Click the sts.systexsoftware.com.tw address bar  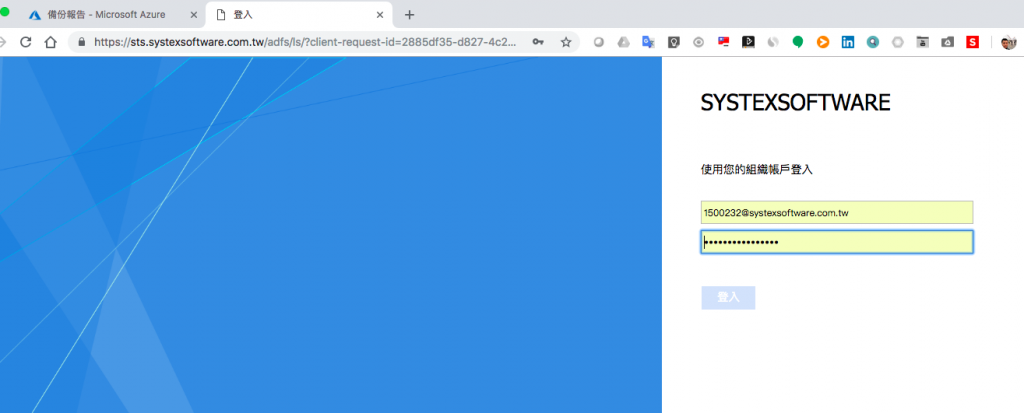(x=307, y=42)
